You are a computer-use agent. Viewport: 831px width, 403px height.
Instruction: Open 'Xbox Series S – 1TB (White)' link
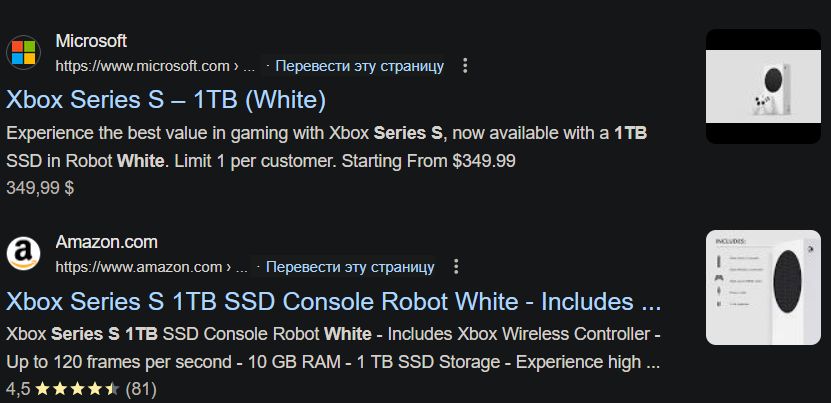click(166, 100)
